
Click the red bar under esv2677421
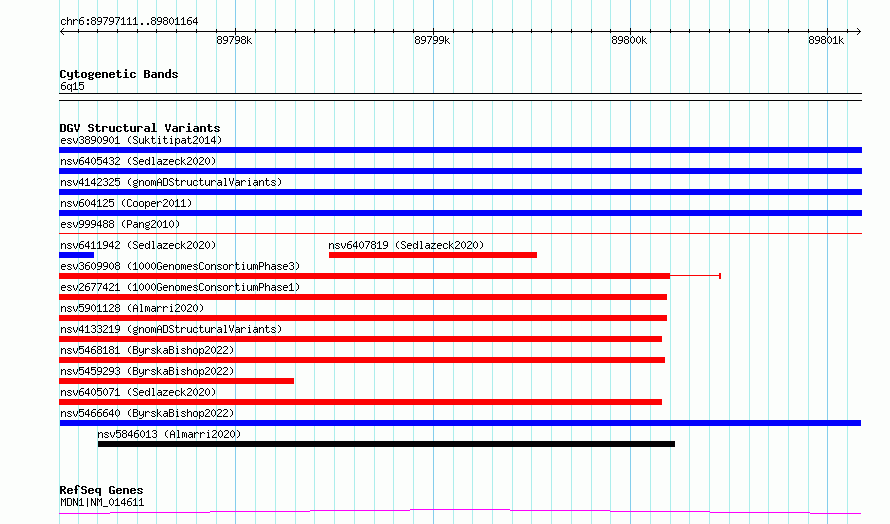363,297
